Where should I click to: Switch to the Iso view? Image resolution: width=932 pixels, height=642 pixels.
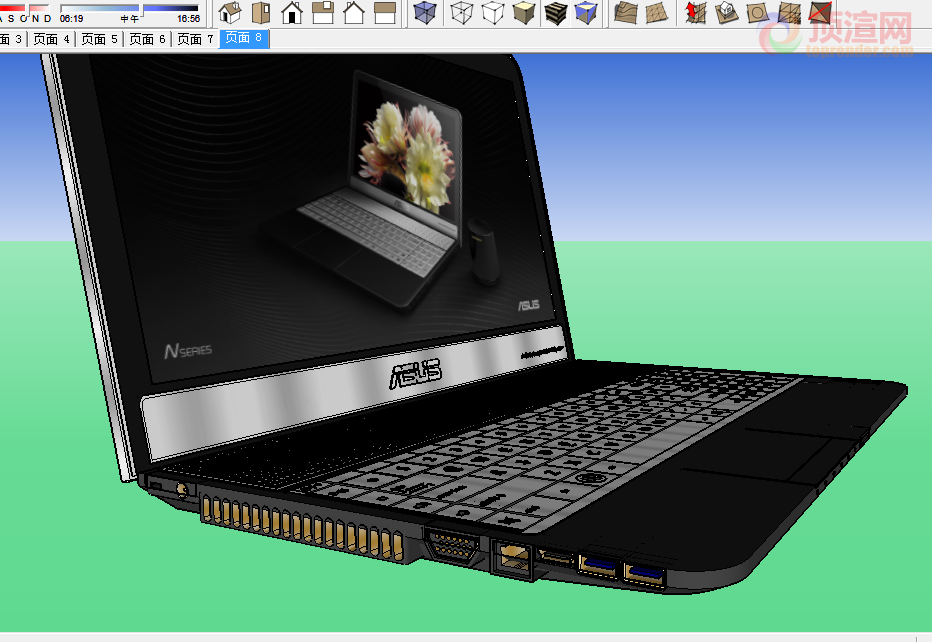click(230, 12)
